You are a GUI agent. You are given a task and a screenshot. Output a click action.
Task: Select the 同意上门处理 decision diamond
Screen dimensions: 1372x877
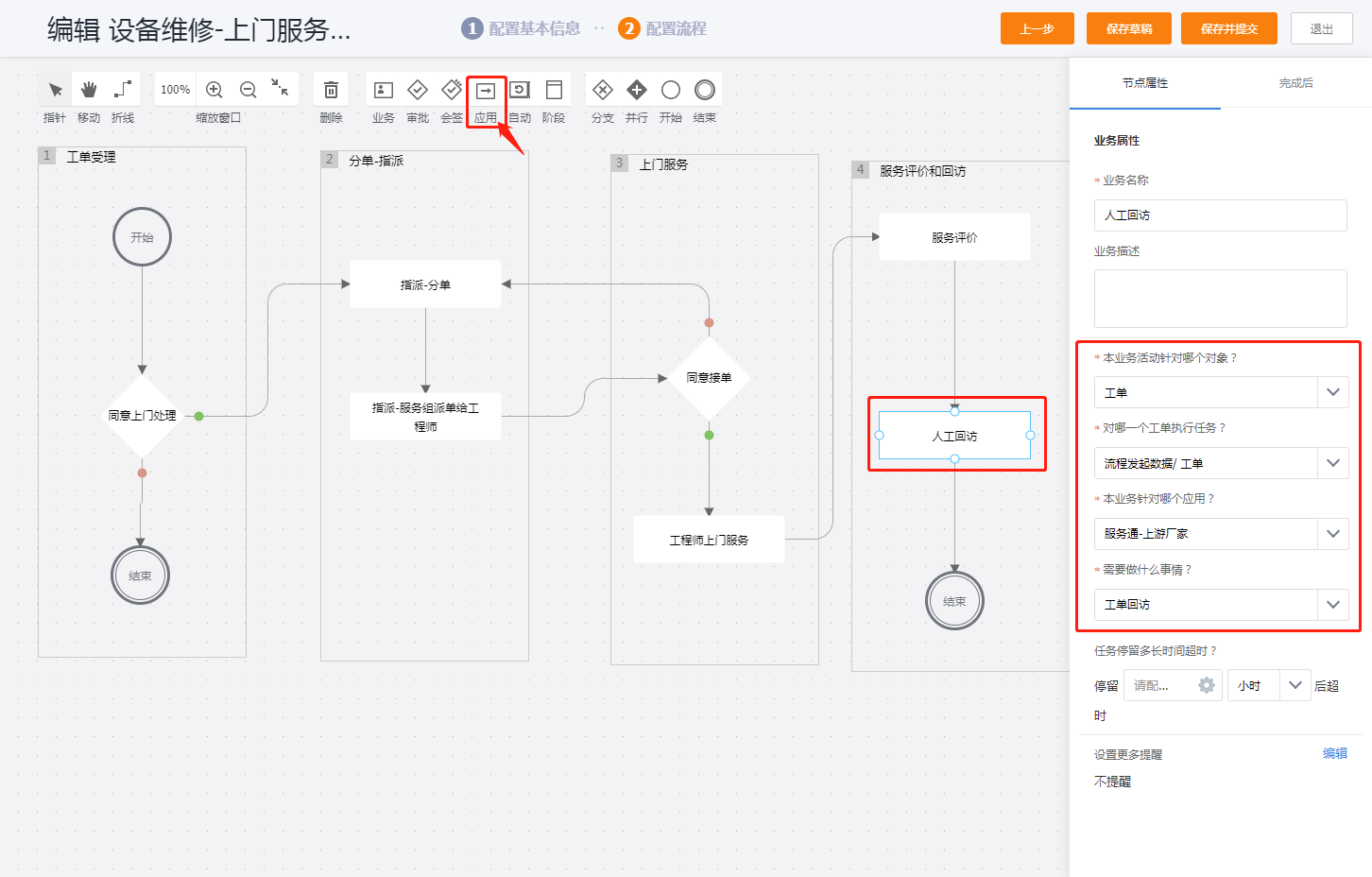pyautogui.click(x=142, y=416)
